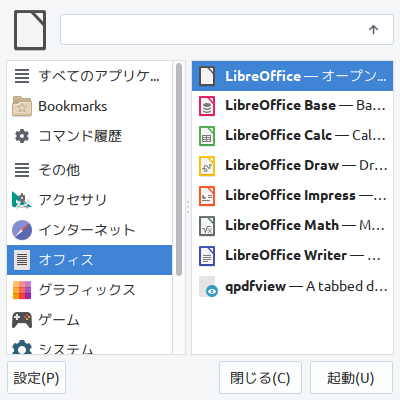The height and width of the screenshot is (400, 400).
Task: Select qpdfview — A tabbed entry
Action: [x=292, y=287]
